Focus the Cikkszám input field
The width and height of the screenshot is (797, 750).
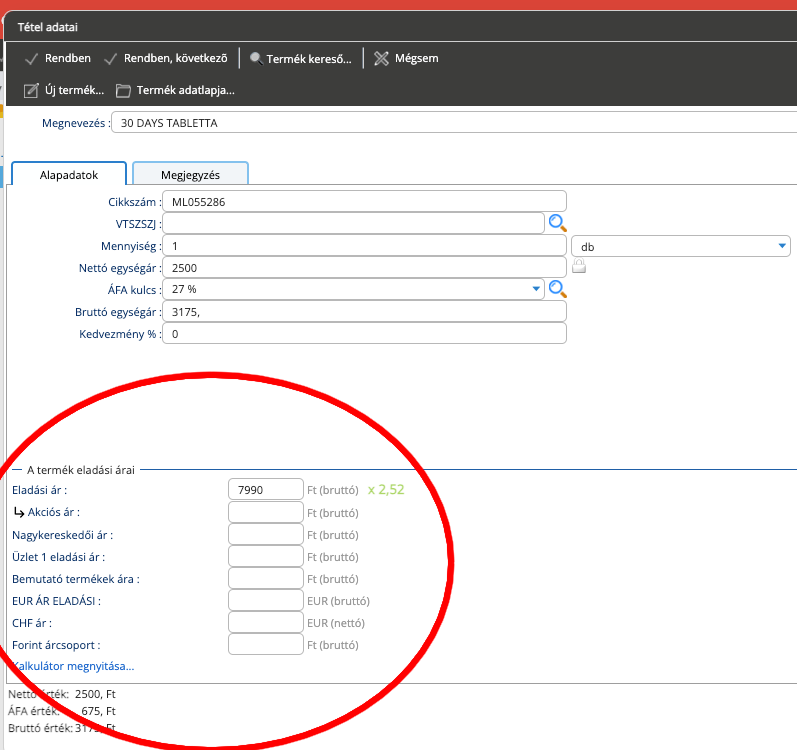point(364,201)
